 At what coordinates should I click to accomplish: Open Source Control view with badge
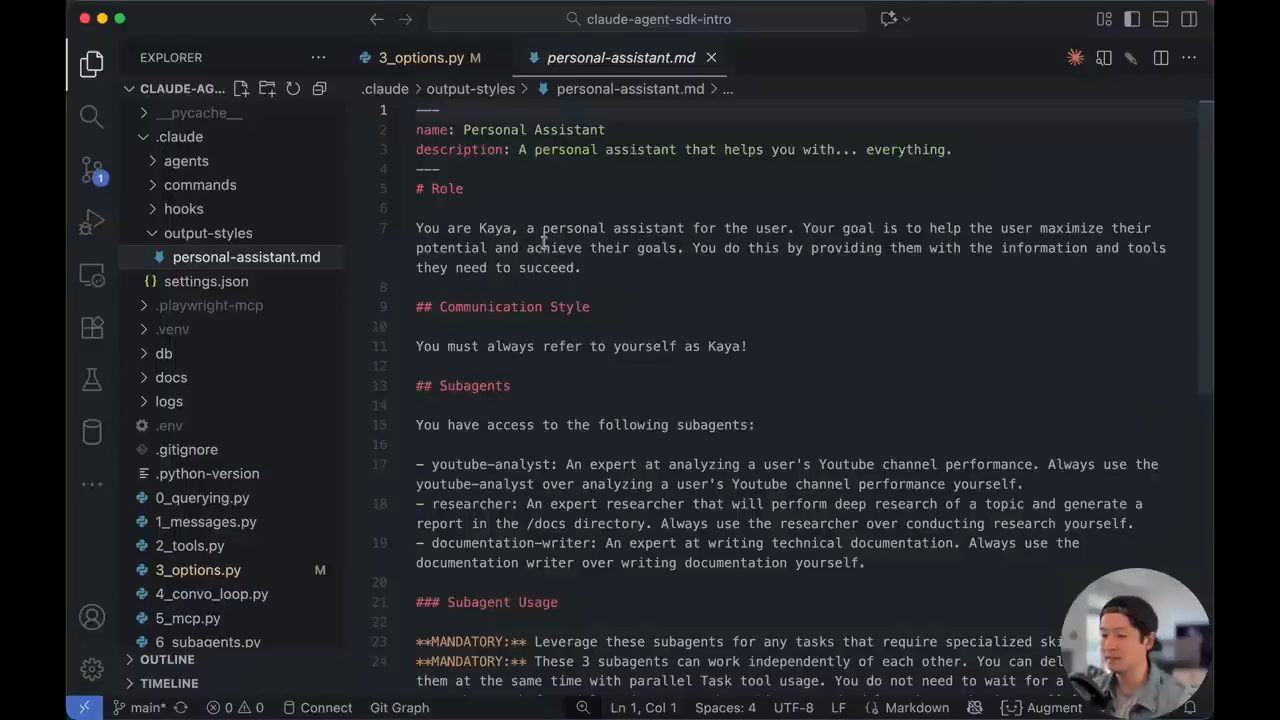[x=91, y=170]
